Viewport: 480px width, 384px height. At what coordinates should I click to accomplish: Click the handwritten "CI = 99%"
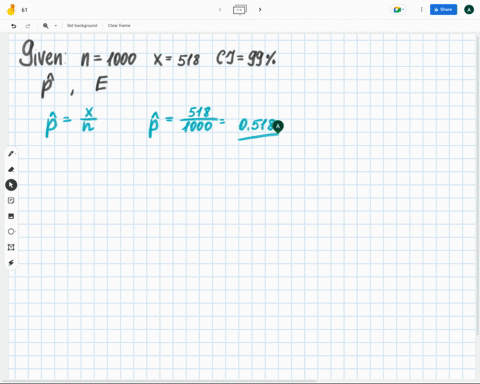(x=246, y=58)
